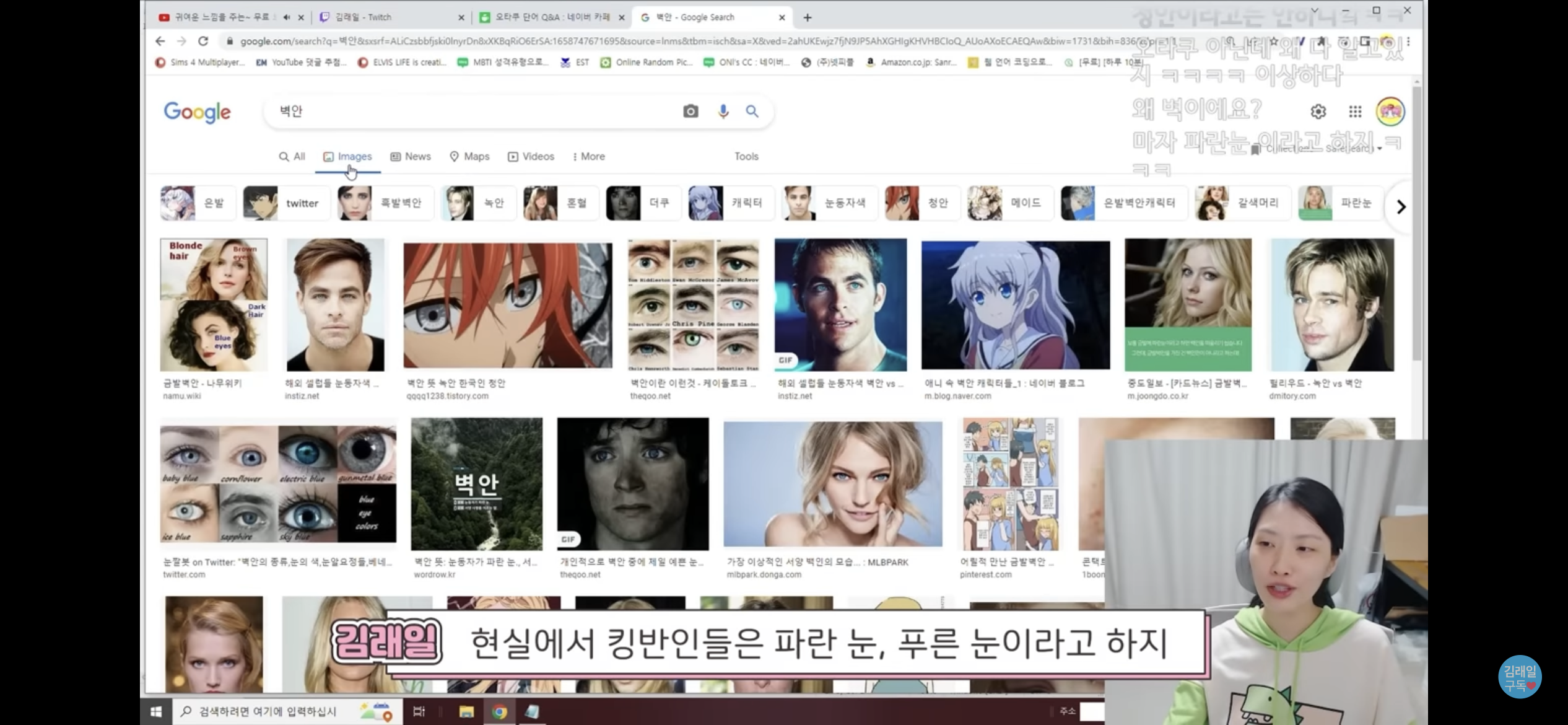Viewport: 1568px width, 725px height.
Task: Open Chrome from the Windows taskbar
Action: click(499, 711)
